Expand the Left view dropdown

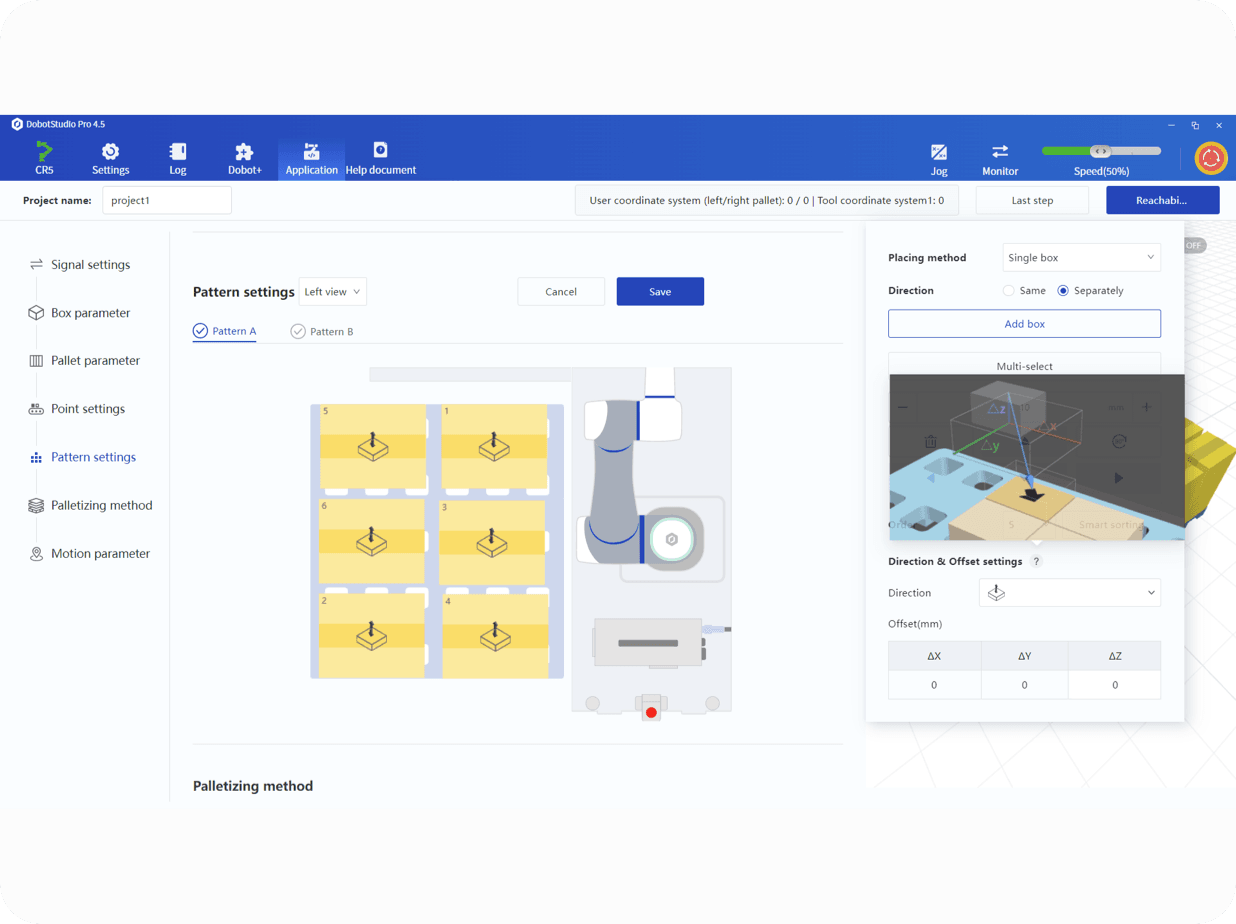click(x=332, y=292)
